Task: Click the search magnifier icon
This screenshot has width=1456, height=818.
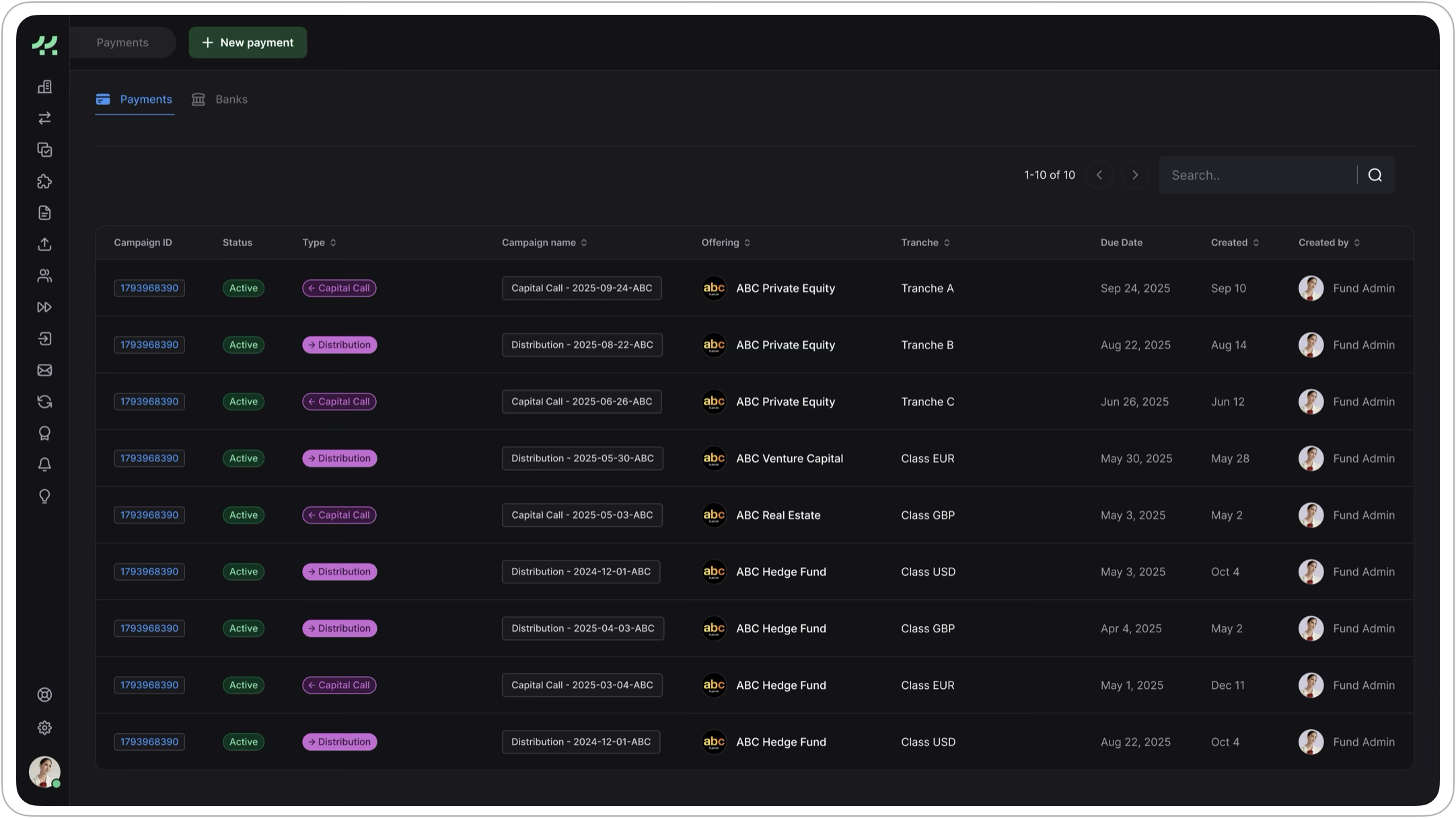Action: pos(1375,175)
